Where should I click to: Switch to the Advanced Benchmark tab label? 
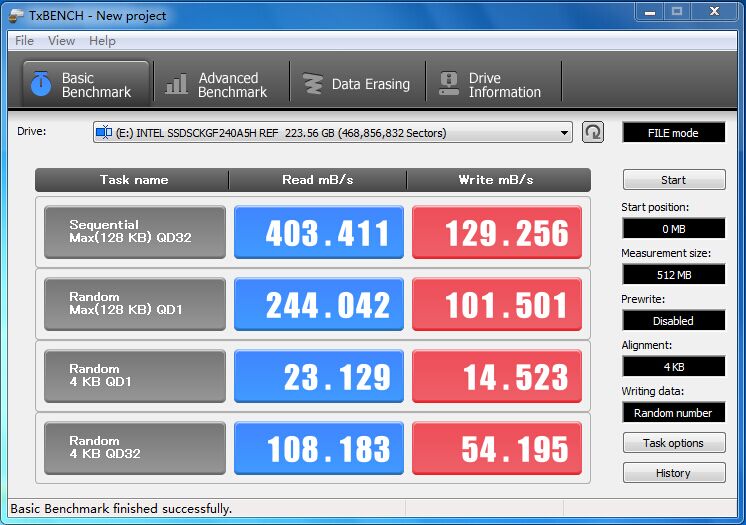point(233,85)
